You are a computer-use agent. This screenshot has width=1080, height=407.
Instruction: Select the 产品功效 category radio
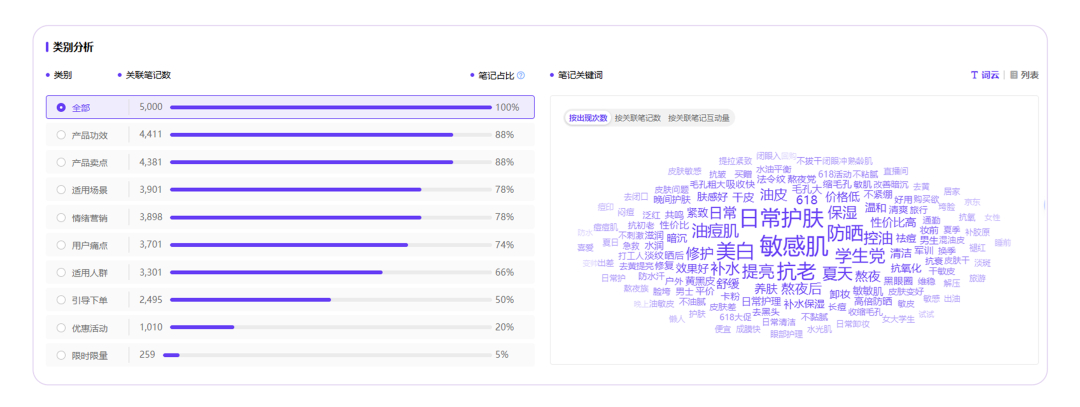pyautogui.click(x=61, y=134)
